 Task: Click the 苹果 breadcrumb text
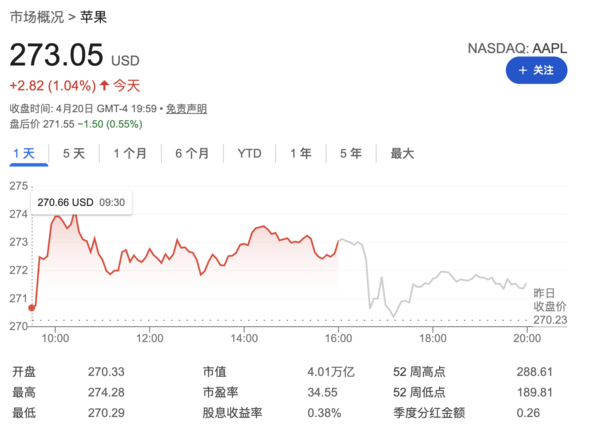point(94,17)
